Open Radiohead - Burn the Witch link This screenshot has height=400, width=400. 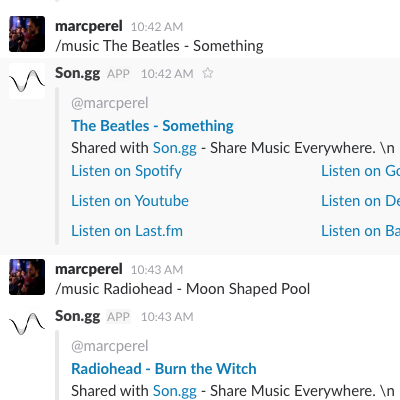click(164, 369)
